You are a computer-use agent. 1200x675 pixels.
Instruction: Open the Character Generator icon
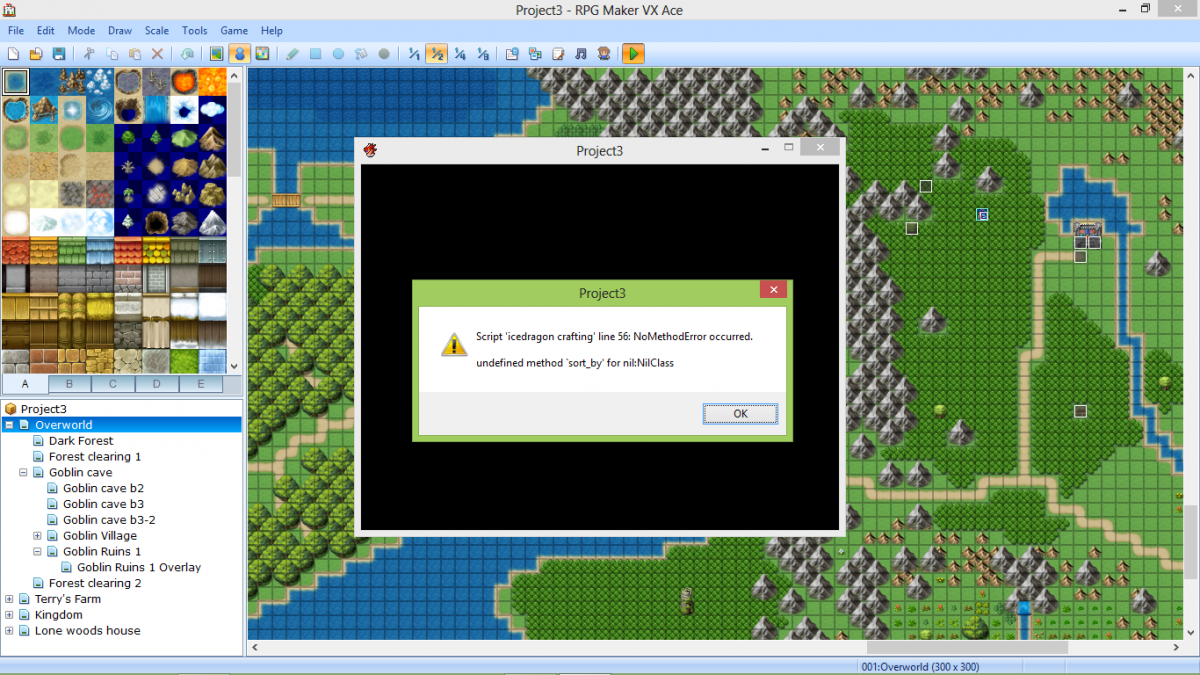(x=604, y=54)
